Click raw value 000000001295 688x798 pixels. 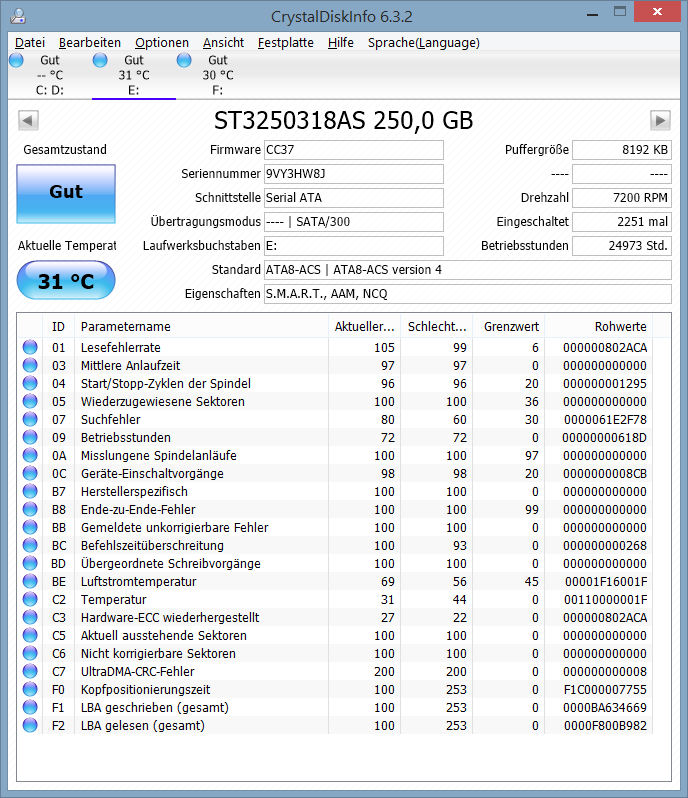605,383
